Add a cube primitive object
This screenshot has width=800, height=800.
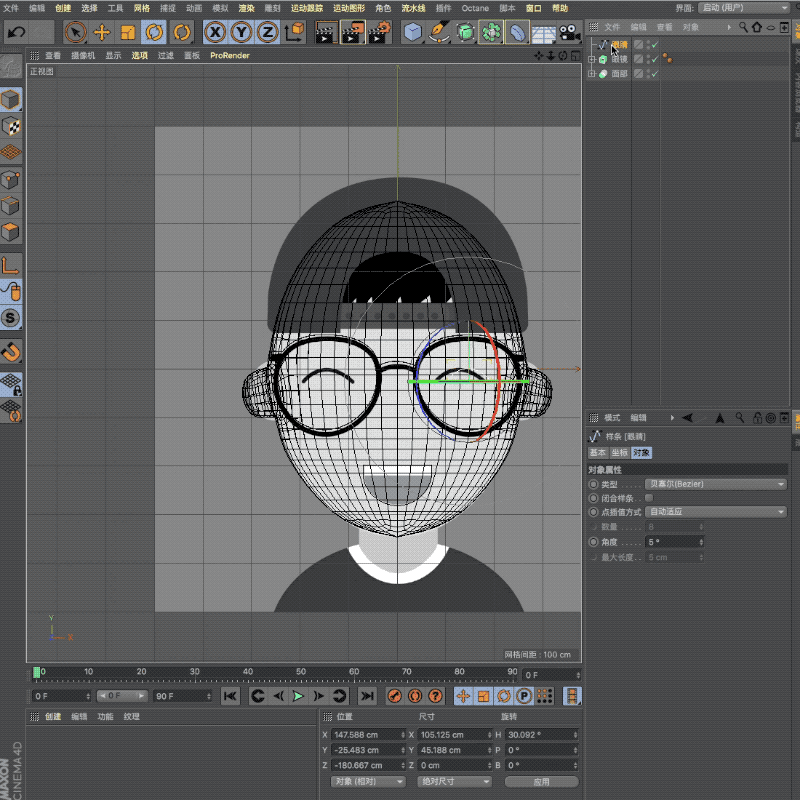click(413, 33)
